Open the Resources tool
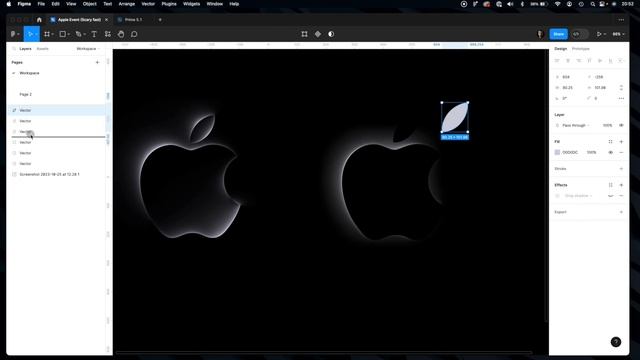Image resolution: width=640 pixels, height=360 pixels. [x=108, y=34]
